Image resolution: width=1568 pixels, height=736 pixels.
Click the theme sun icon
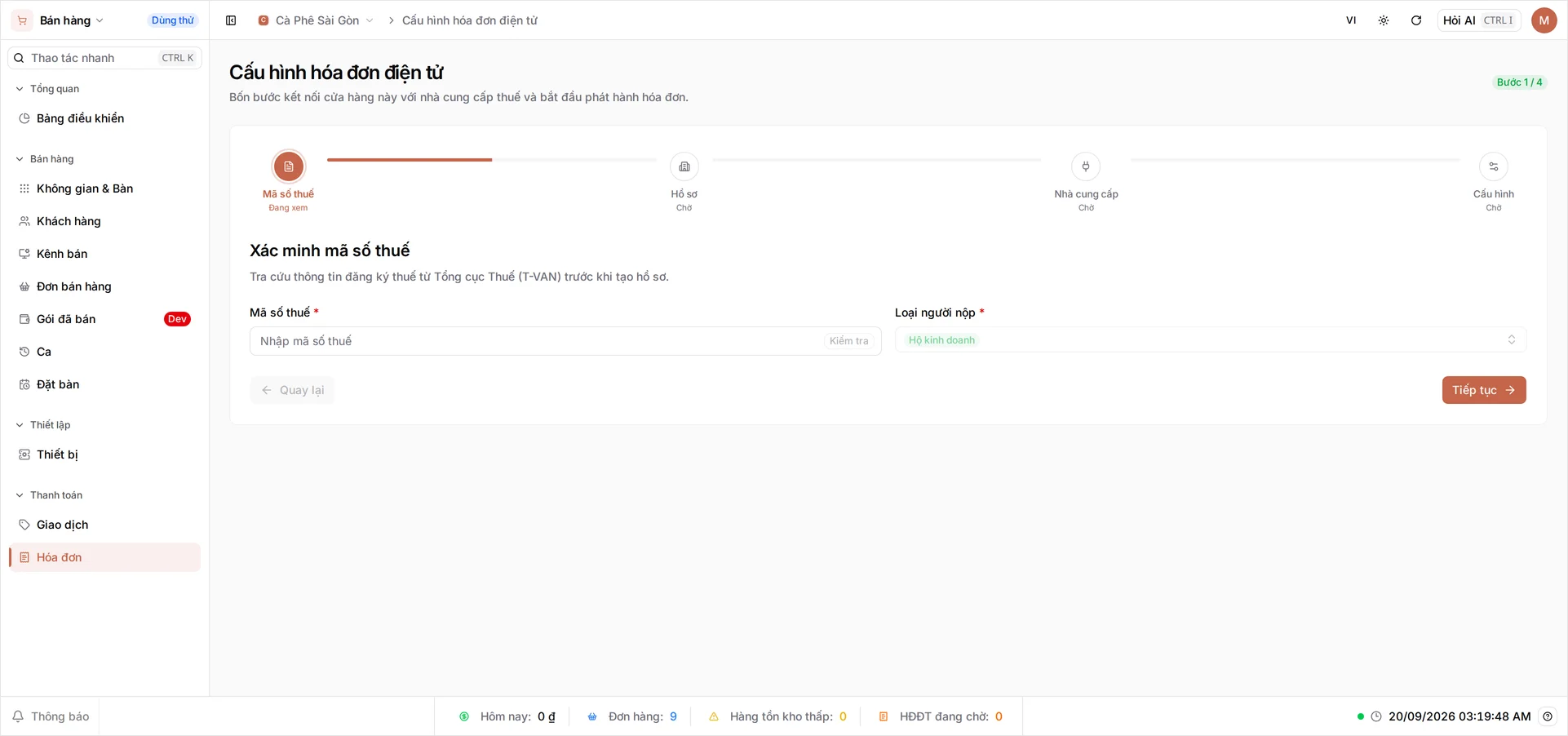point(1384,20)
